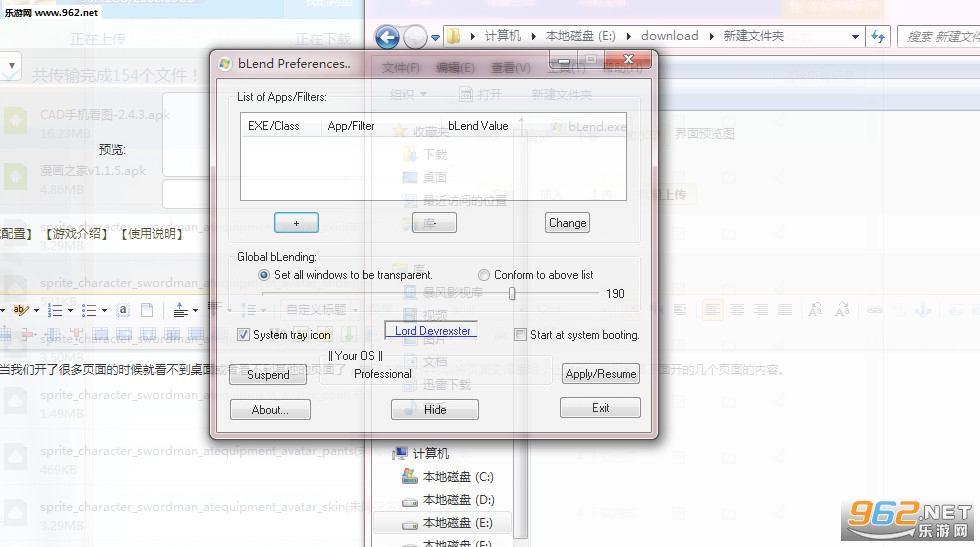Select 本地磁盘 (E:) in Explorer tree
Image resolution: width=980 pixels, height=547 pixels.
point(442,523)
